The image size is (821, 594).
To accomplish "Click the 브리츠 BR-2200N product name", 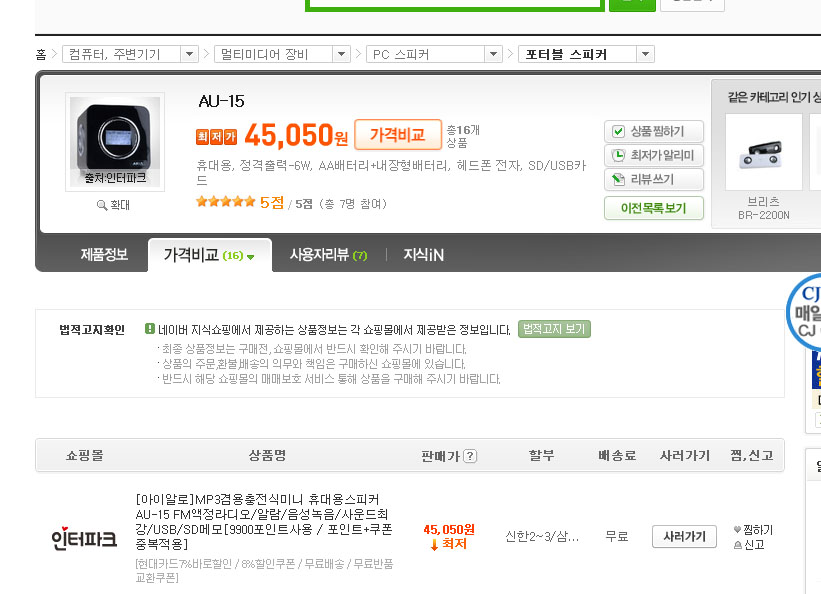I will point(763,208).
